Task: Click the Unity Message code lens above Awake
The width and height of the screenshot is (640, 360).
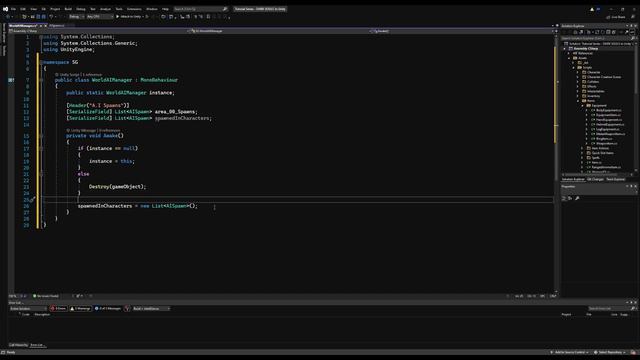Action: click(x=93, y=131)
